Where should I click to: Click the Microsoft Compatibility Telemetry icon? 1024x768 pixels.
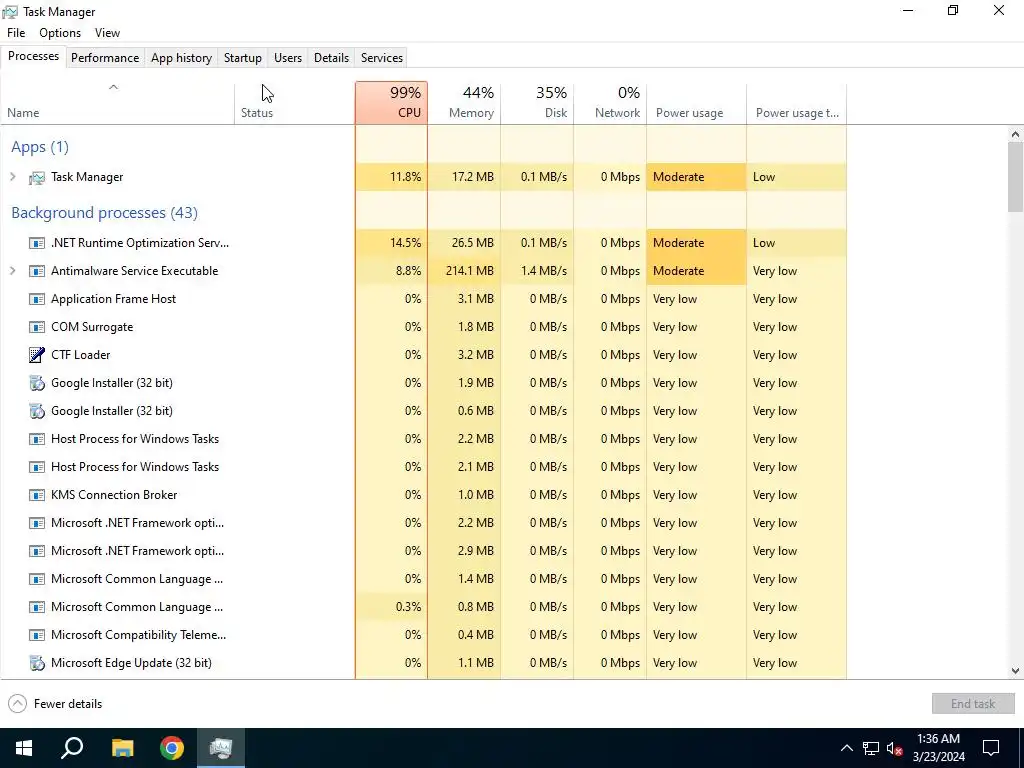pos(37,635)
